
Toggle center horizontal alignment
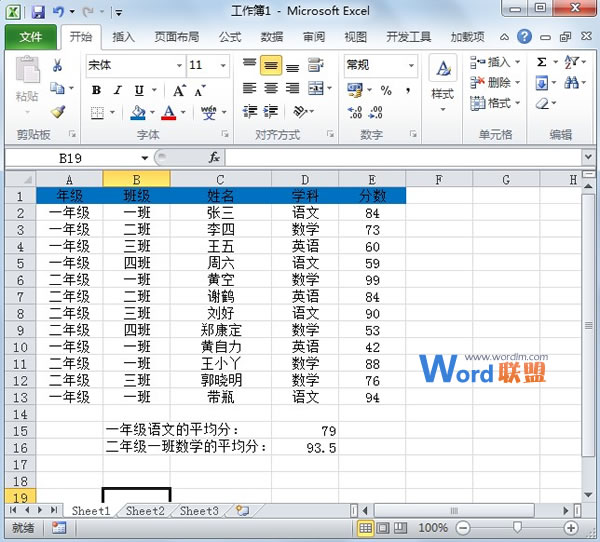click(x=271, y=90)
